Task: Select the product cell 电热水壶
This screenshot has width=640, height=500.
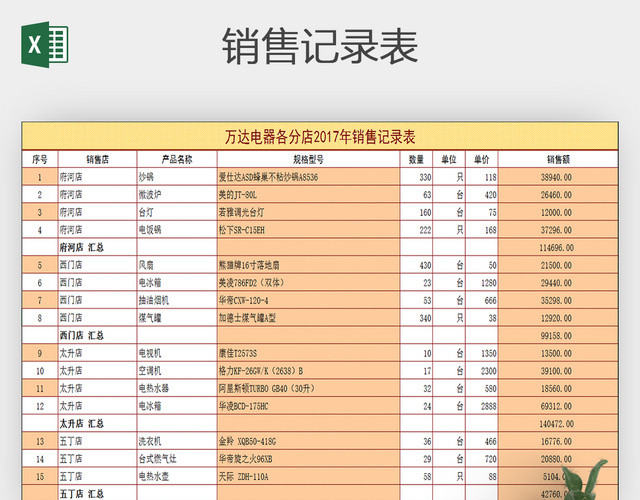Action: [x=177, y=476]
